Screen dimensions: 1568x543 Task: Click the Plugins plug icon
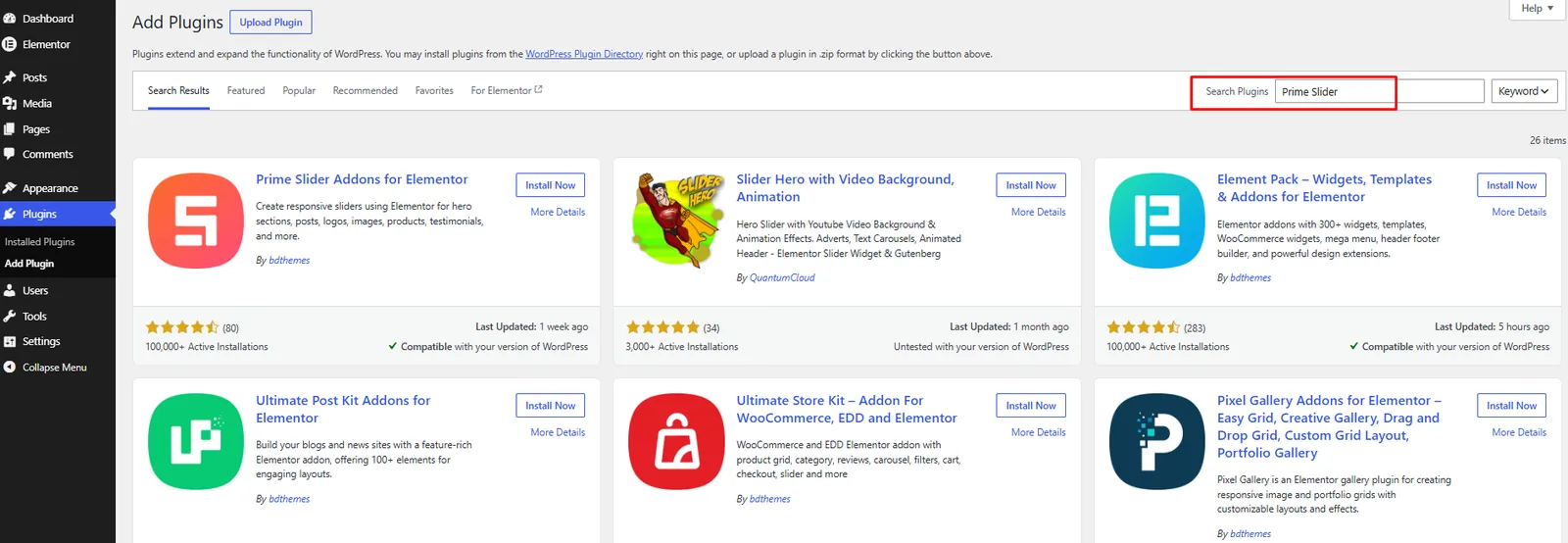pyautogui.click(x=10, y=214)
